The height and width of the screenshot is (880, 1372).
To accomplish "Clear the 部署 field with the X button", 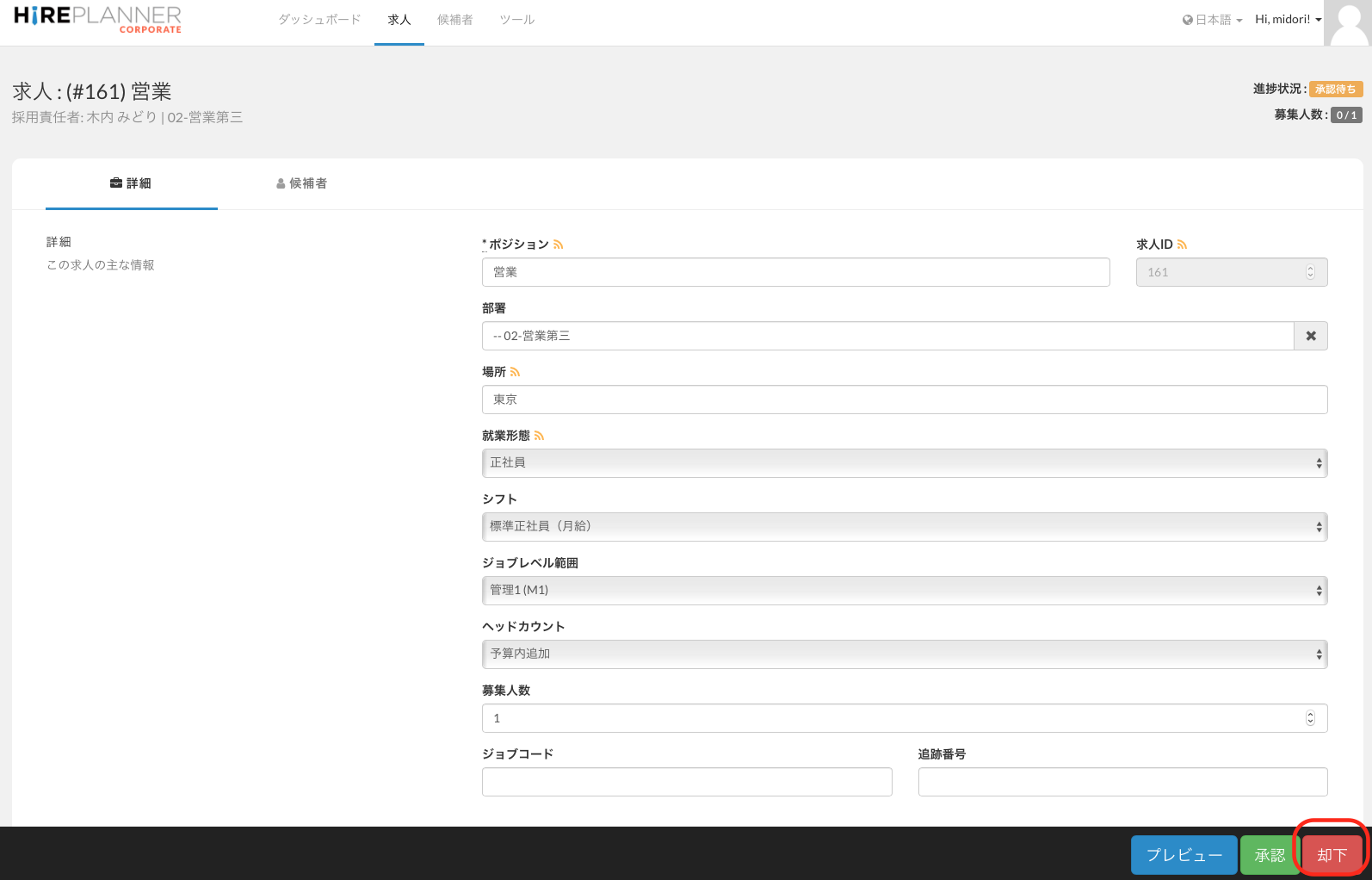I will point(1310,336).
